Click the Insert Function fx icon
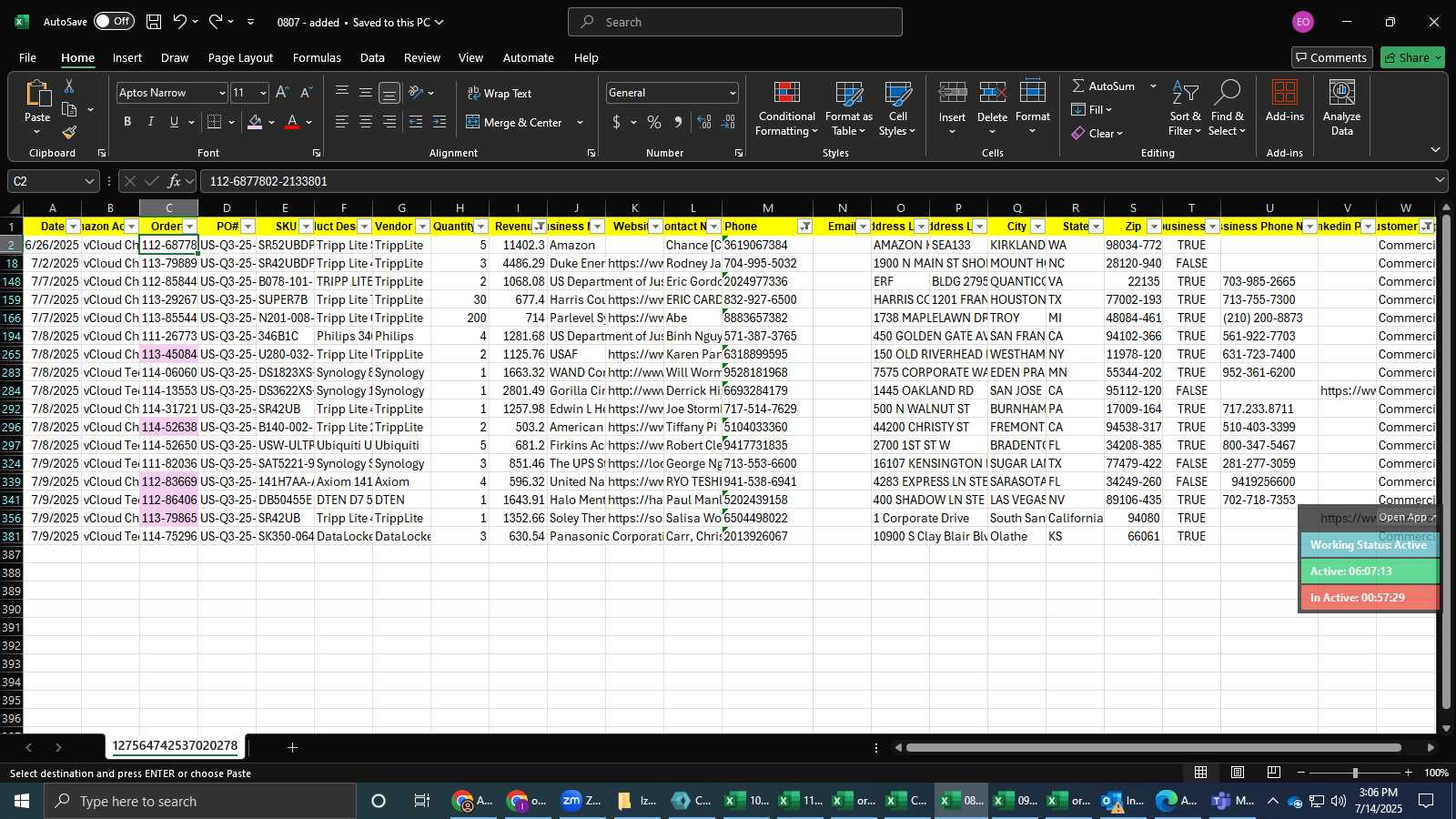The image size is (1456, 819). pos(175,181)
